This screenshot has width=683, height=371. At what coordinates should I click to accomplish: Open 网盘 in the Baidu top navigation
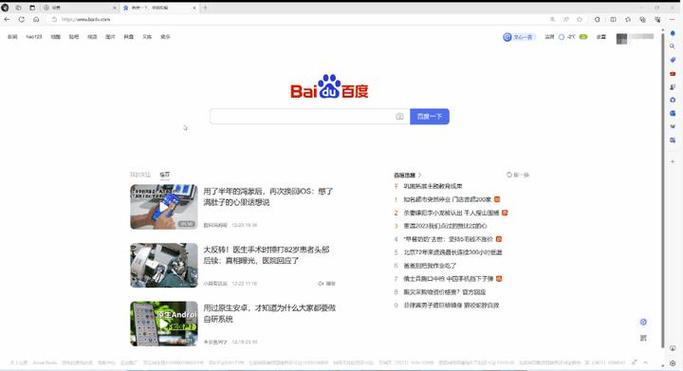129,37
